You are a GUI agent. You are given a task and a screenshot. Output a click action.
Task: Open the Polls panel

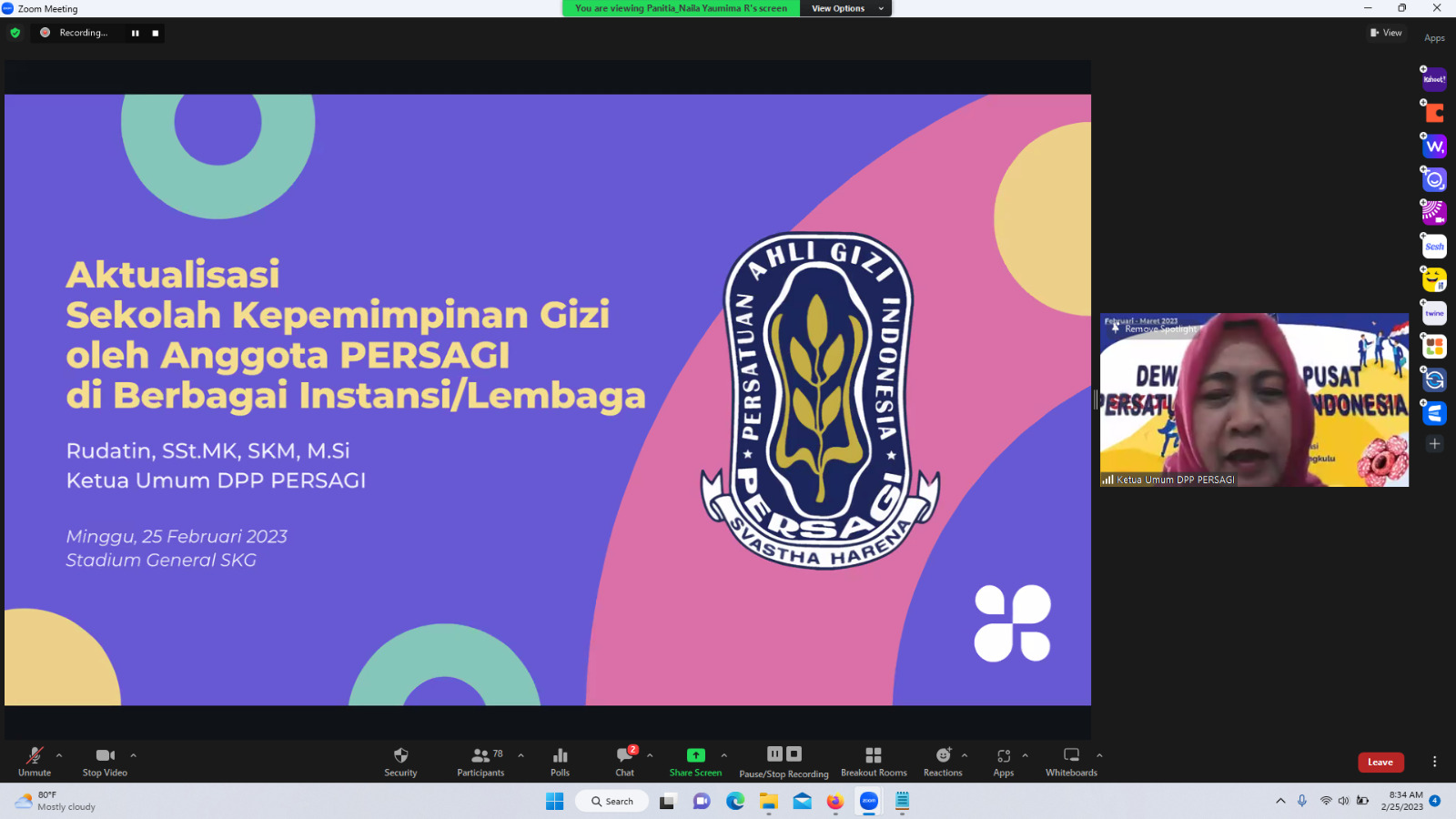[x=560, y=761]
